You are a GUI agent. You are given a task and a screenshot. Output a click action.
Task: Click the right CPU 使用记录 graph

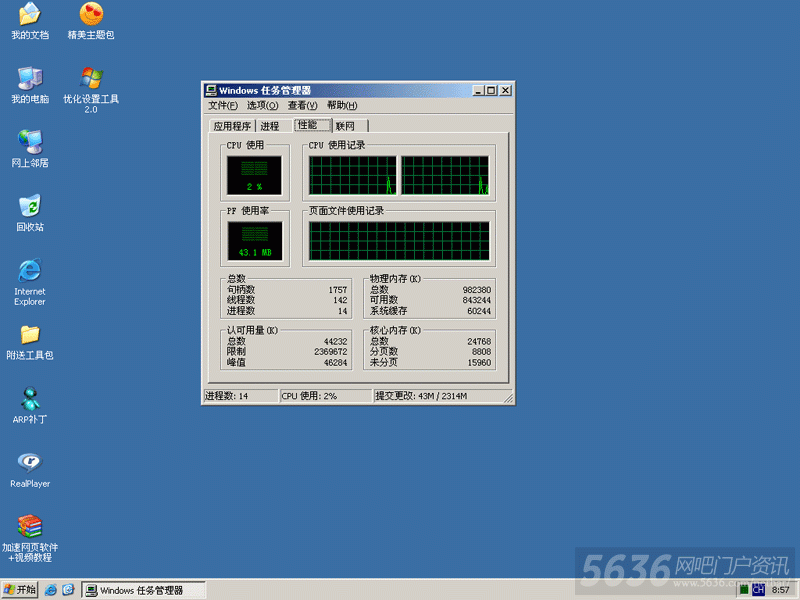coord(445,176)
